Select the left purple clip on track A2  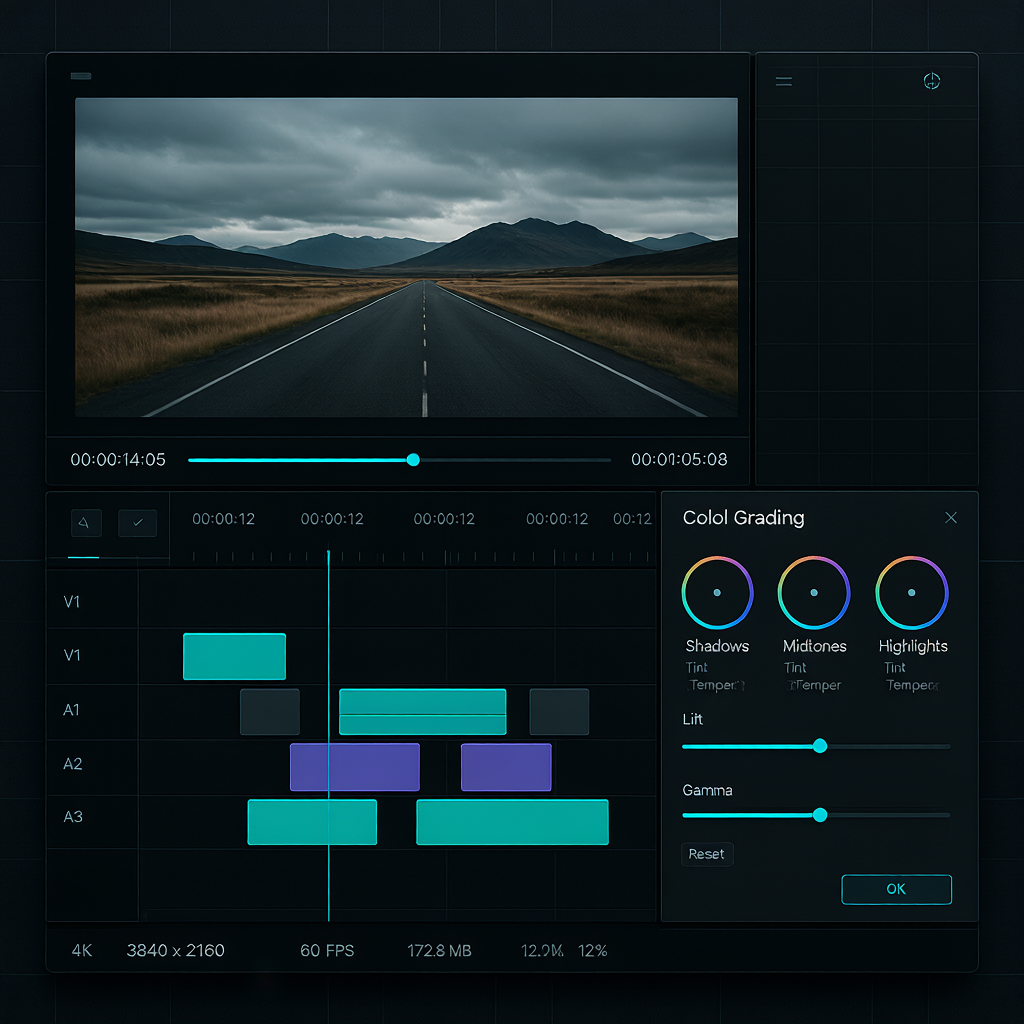pyautogui.click(x=355, y=767)
